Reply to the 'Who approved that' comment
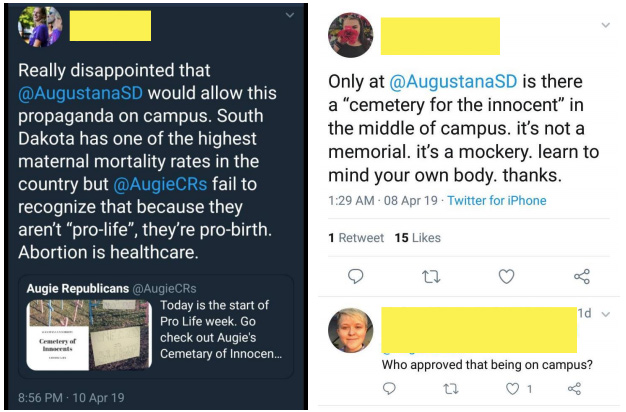Viewport: 626px width, 412px height. (389, 388)
